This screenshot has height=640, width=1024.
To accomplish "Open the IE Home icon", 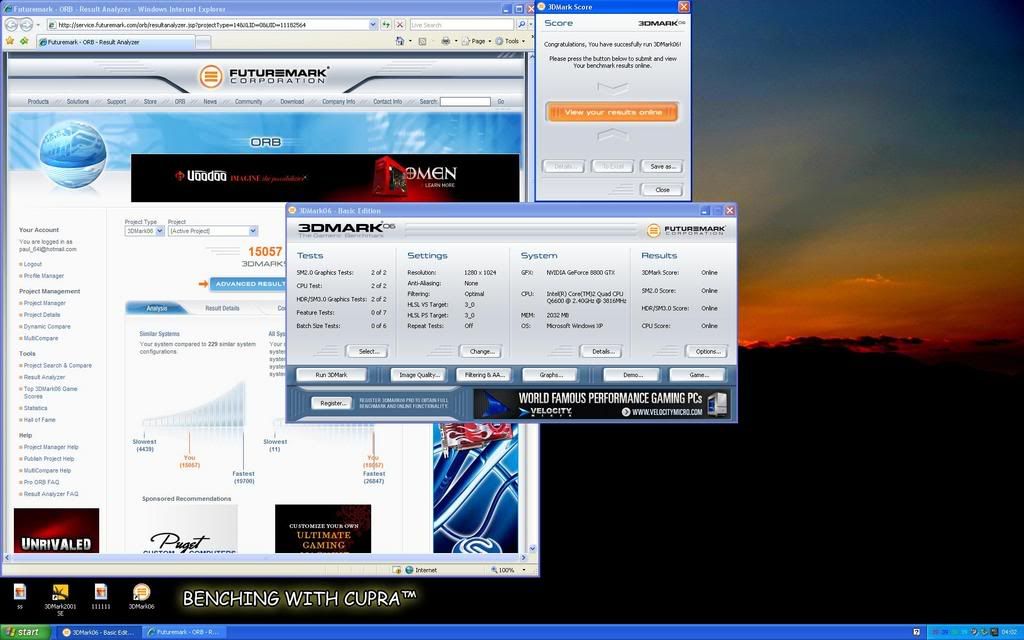I will pyautogui.click(x=399, y=41).
